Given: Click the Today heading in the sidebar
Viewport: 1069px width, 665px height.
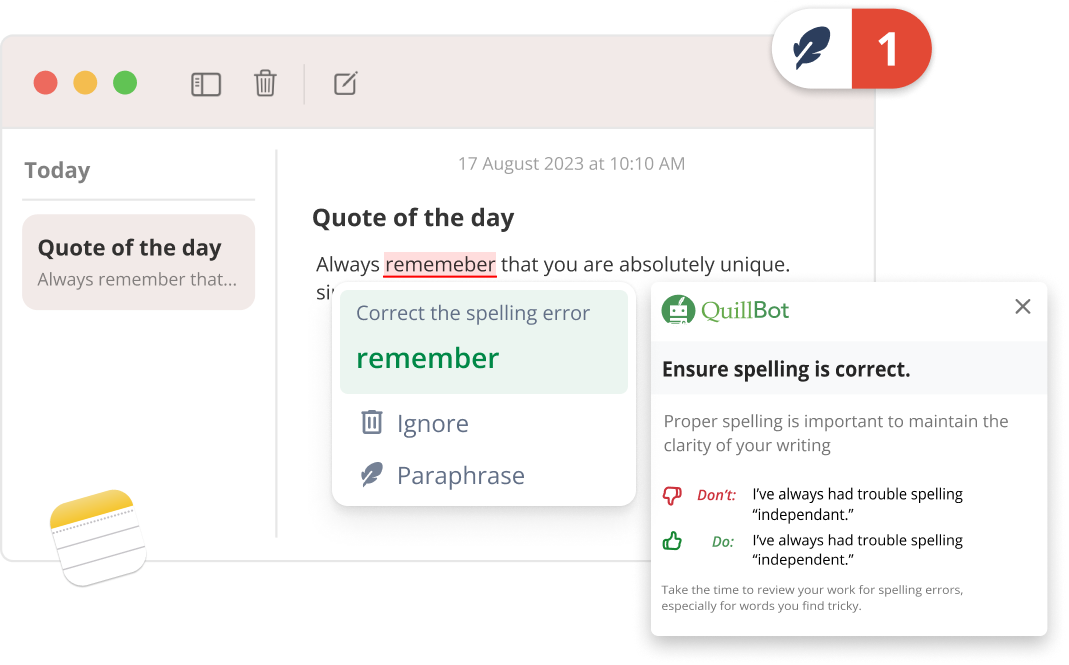Looking at the screenshot, I should click(x=57, y=170).
